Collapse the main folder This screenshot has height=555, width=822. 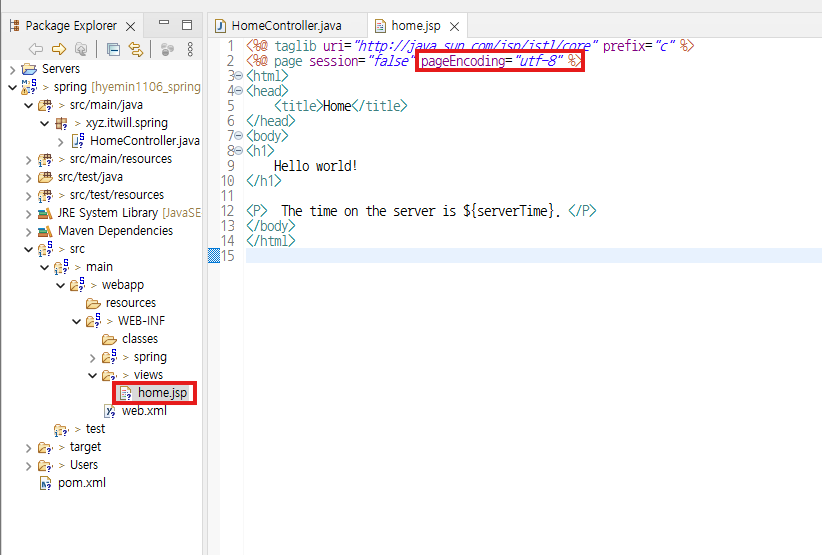45,267
